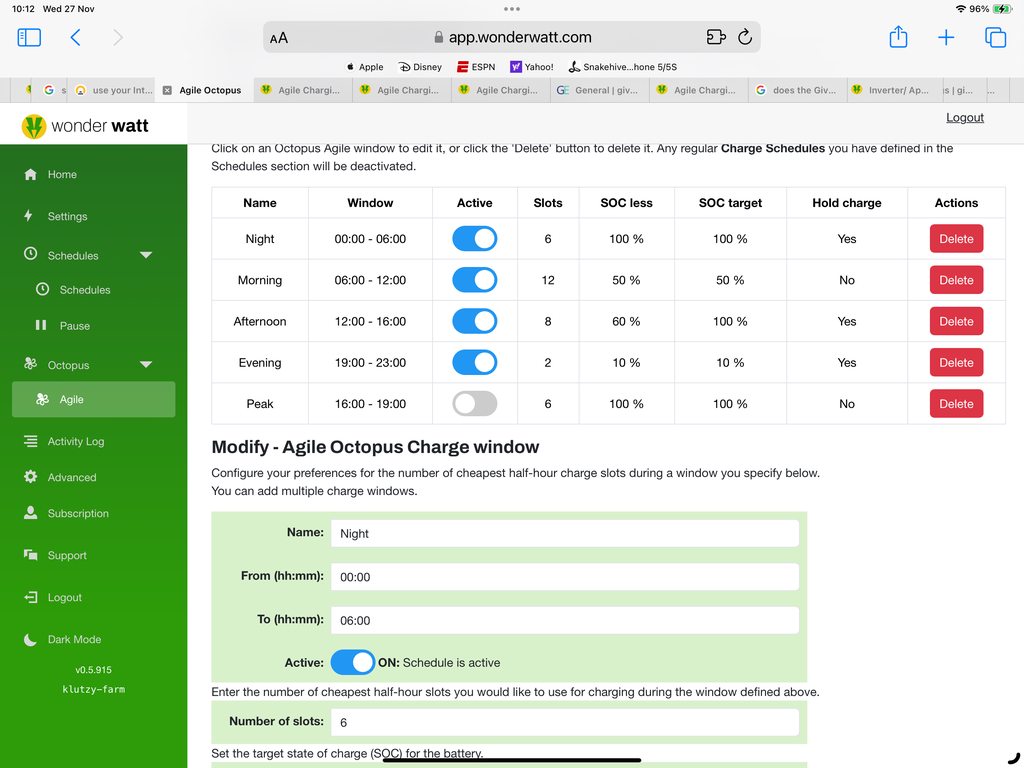
Task: Open Subscription via the person icon
Action: [30, 513]
